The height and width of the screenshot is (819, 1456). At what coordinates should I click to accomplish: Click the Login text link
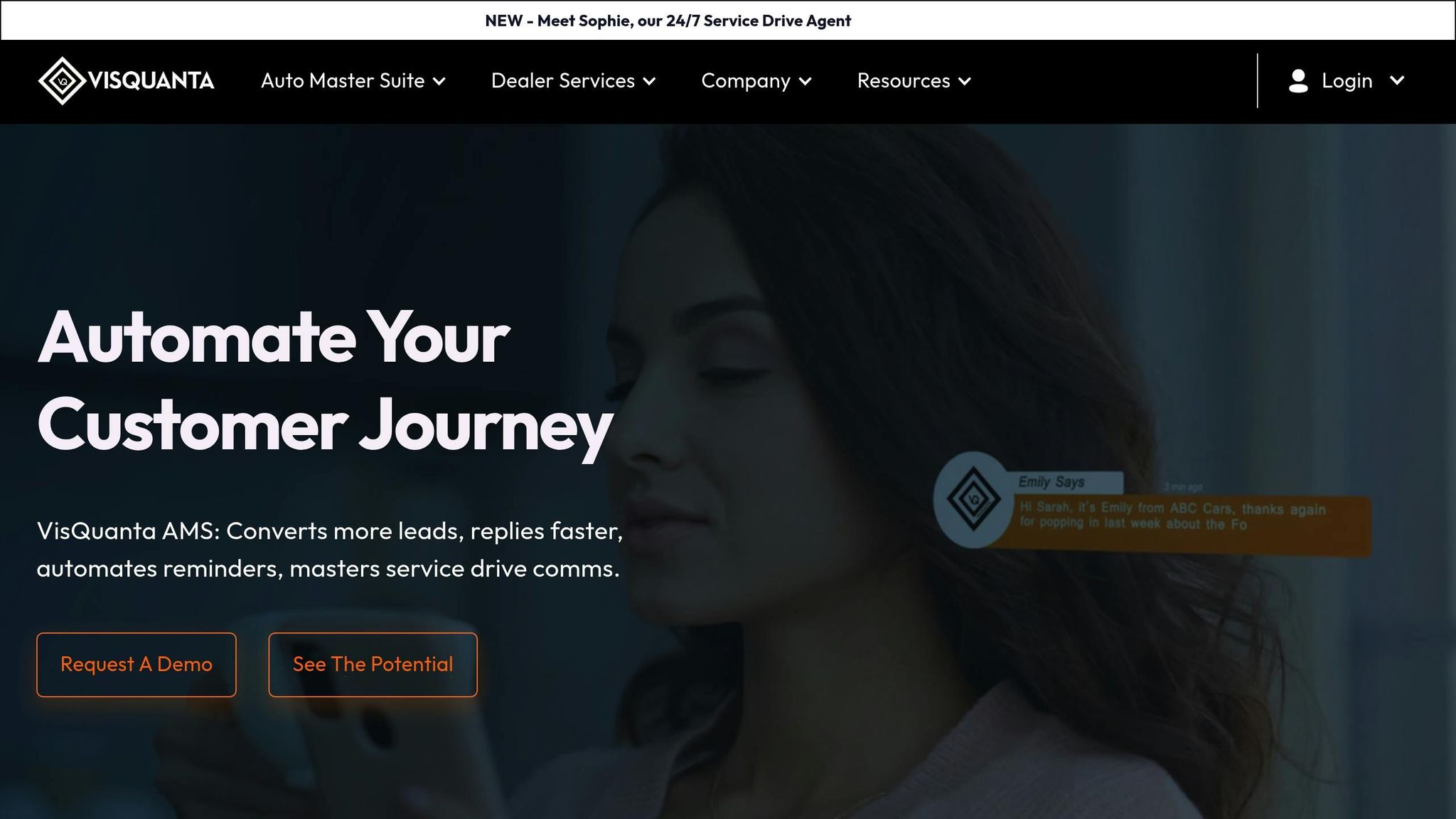coord(1347,81)
